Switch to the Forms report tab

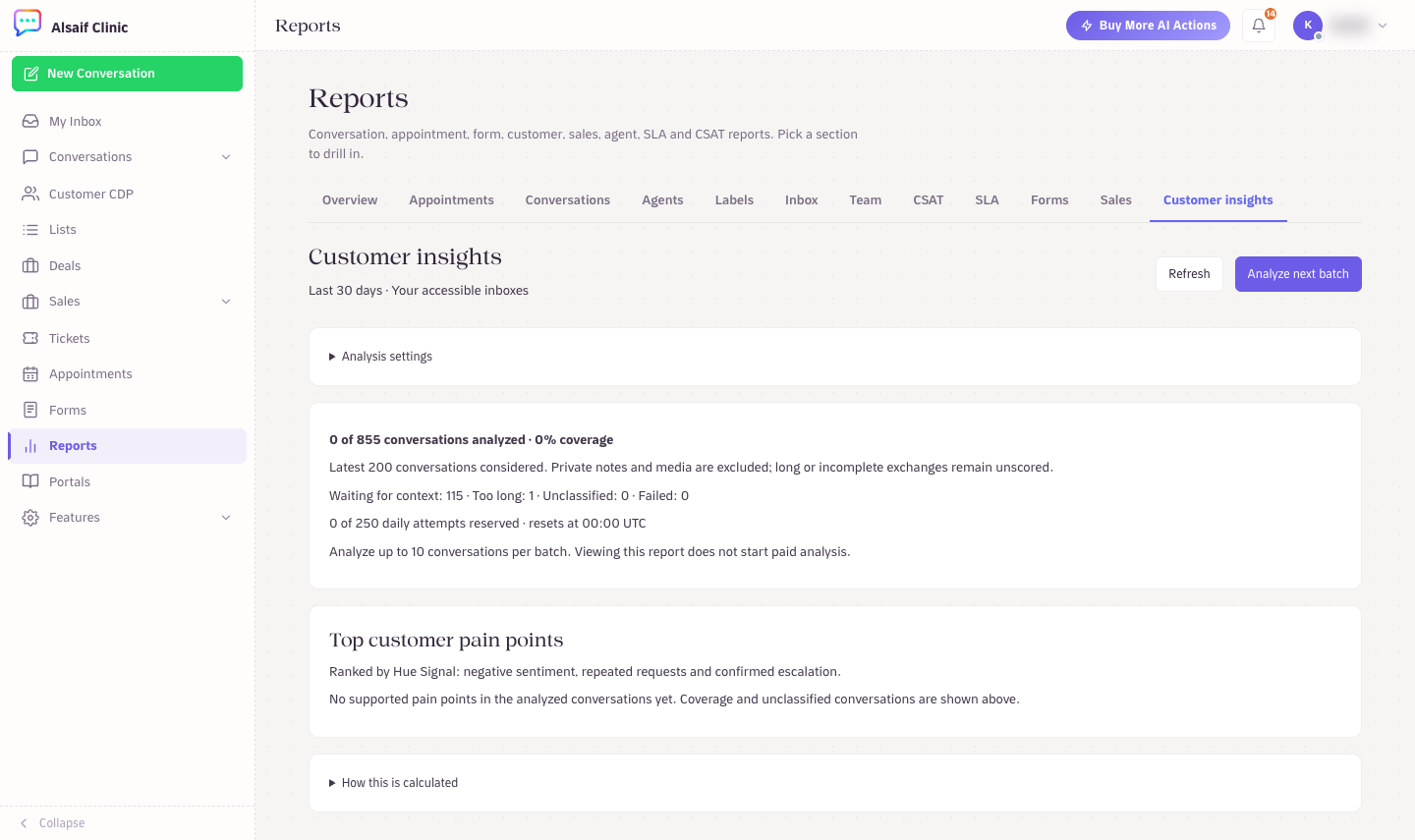[x=1049, y=200]
